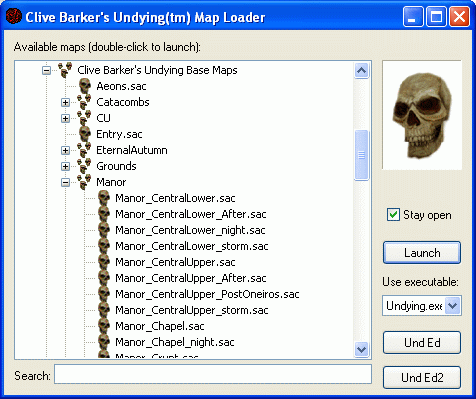Image resolution: width=476 pixels, height=399 pixels.
Task: Click the skull icon beside Manor_CentralUpper_PostOneiros.sac
Action: pyautogui.click(x=104, y=294)
